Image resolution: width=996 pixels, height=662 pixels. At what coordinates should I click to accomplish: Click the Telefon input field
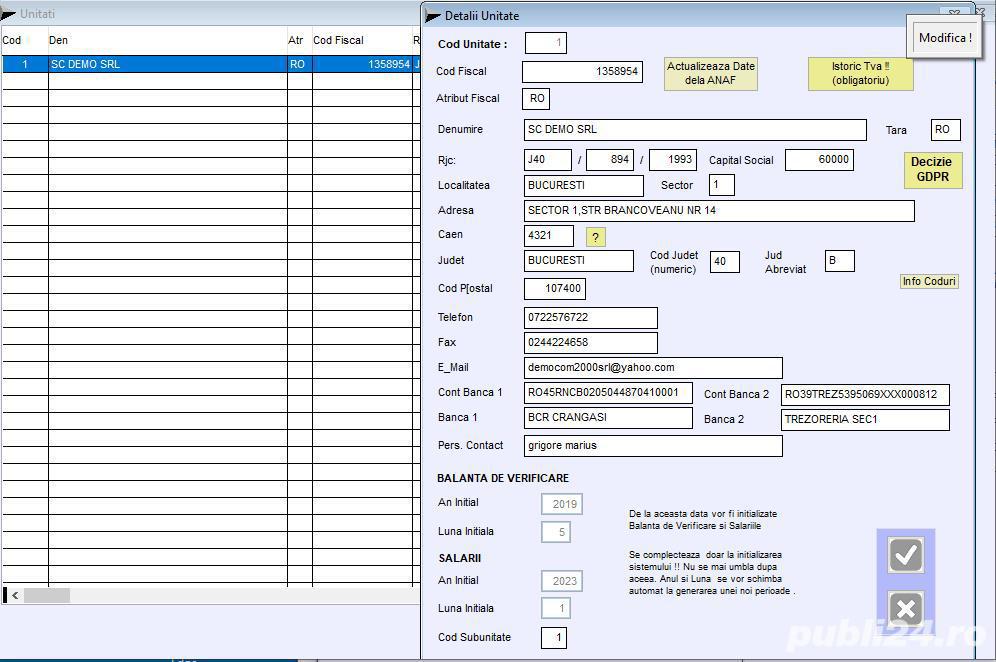point(589,317)
